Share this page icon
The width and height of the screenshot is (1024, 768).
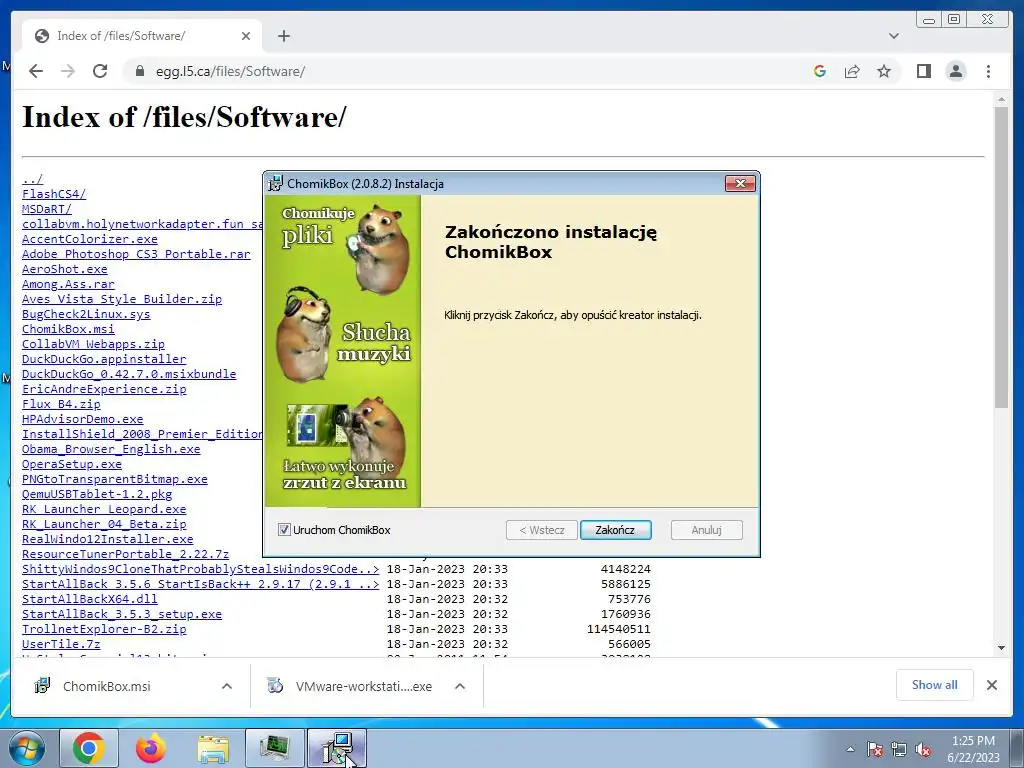(852, 71)
